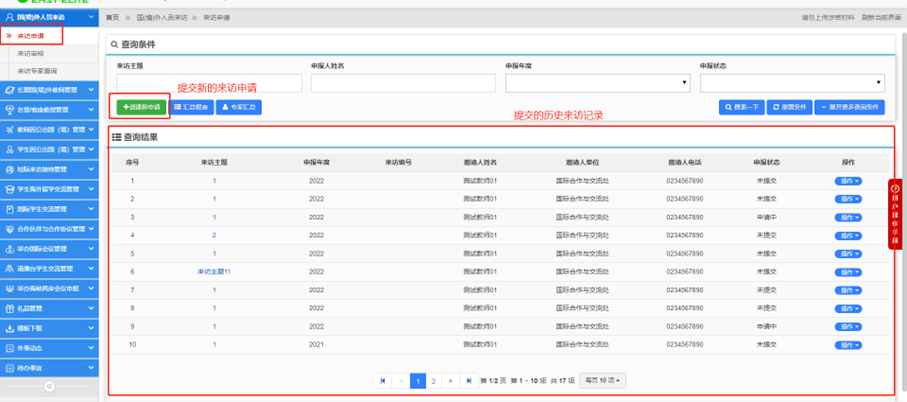Open the 专家汇总 report
This screenshot has width=907, height=402.
(239, 106)
